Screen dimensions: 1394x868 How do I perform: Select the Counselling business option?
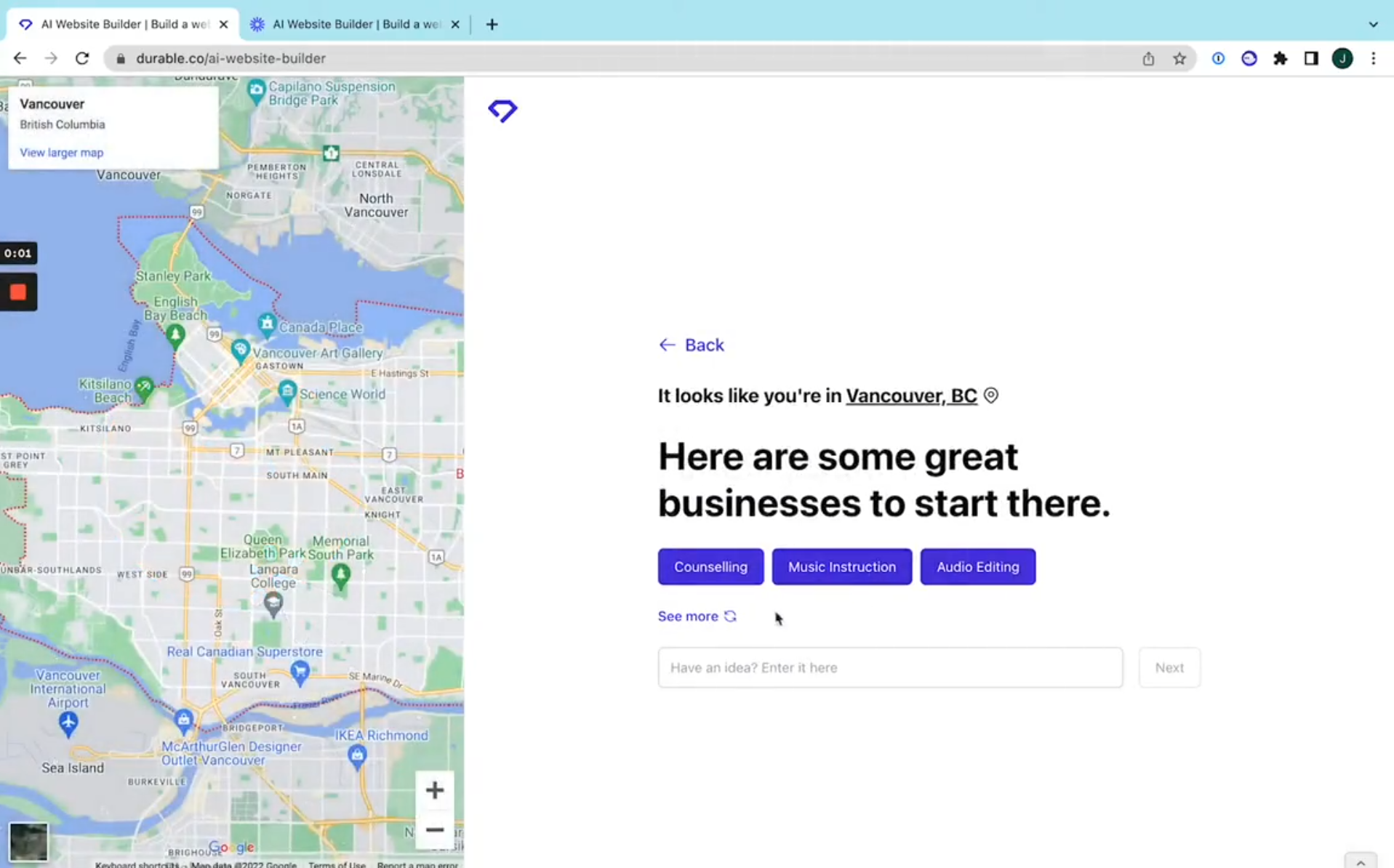pos(710,567)
